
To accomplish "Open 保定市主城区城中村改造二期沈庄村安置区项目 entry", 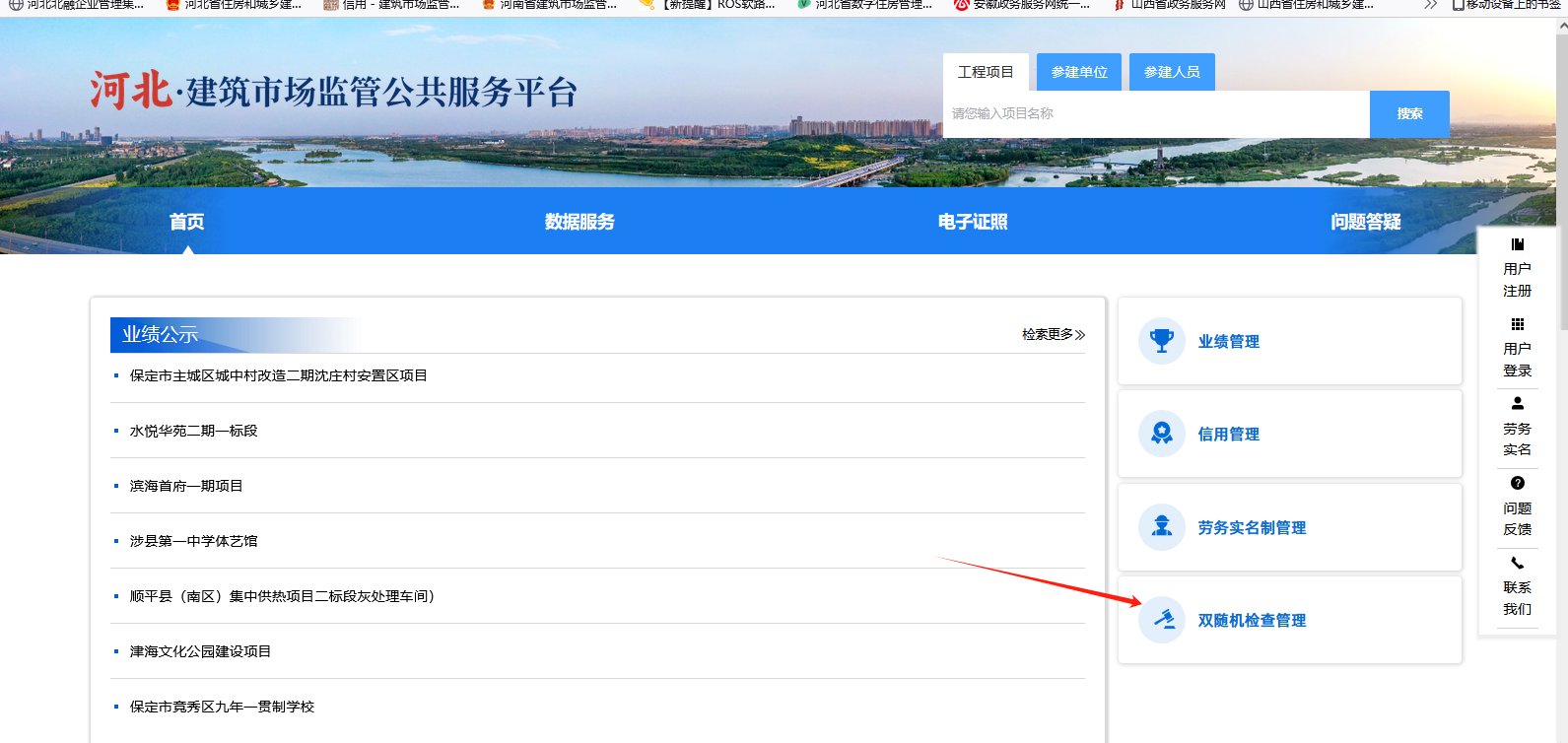I will [x=279, y=375].
